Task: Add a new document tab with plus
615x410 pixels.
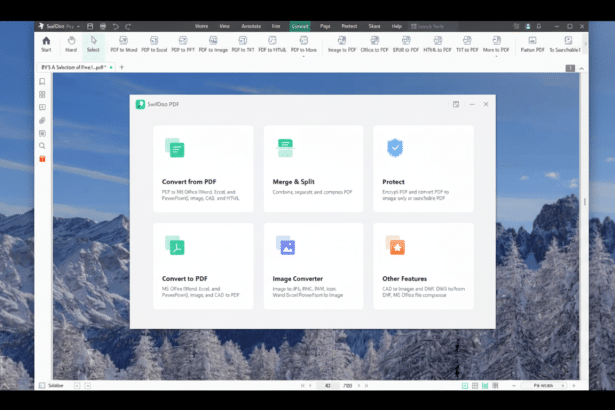Action: coord(121,67)
